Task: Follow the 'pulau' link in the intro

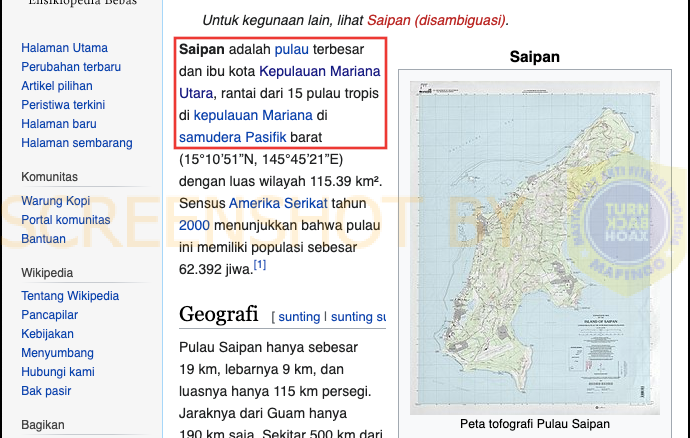Action: coord(291,49)
